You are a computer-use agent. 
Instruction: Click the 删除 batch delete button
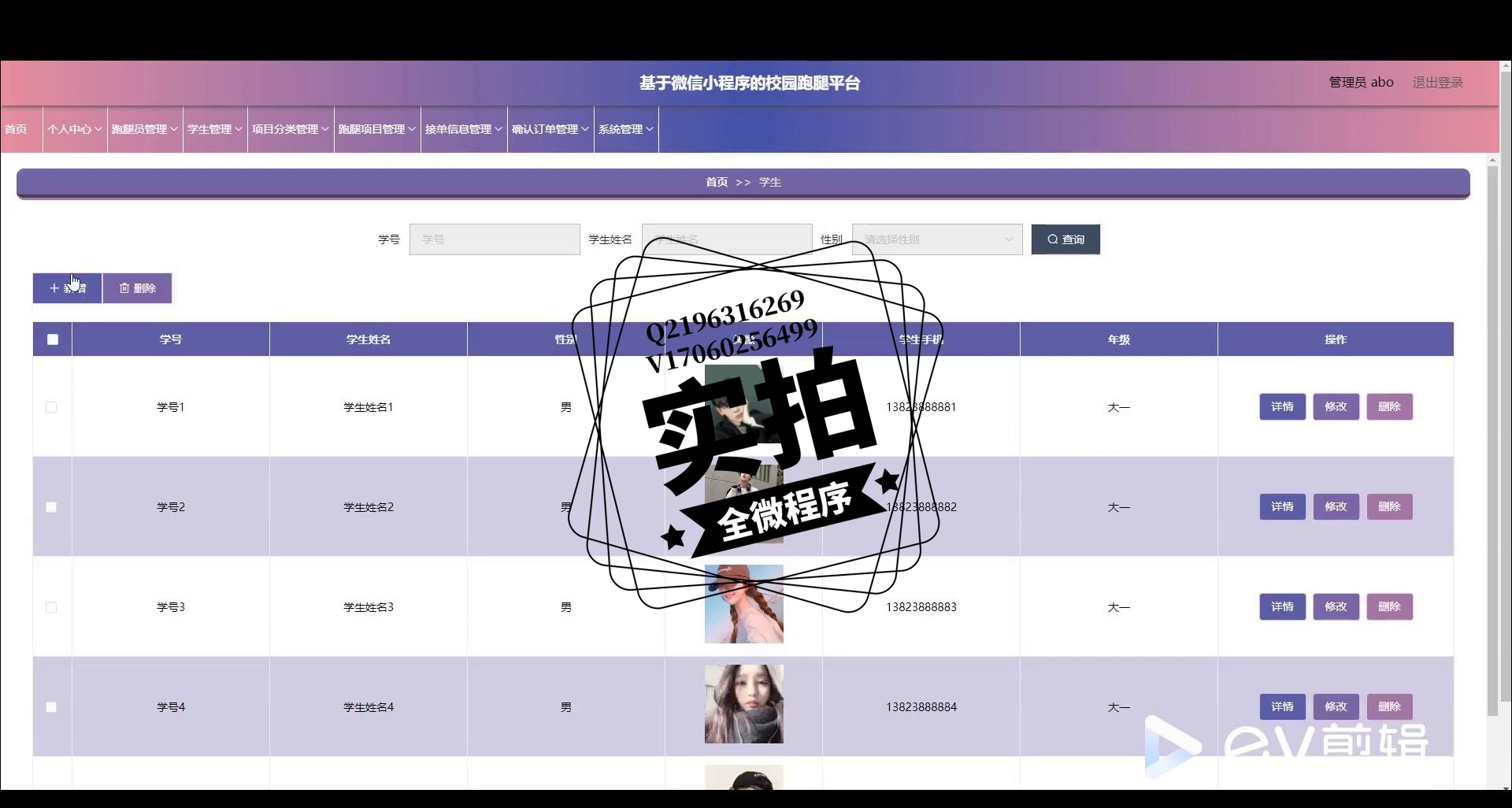click(137, 288)
